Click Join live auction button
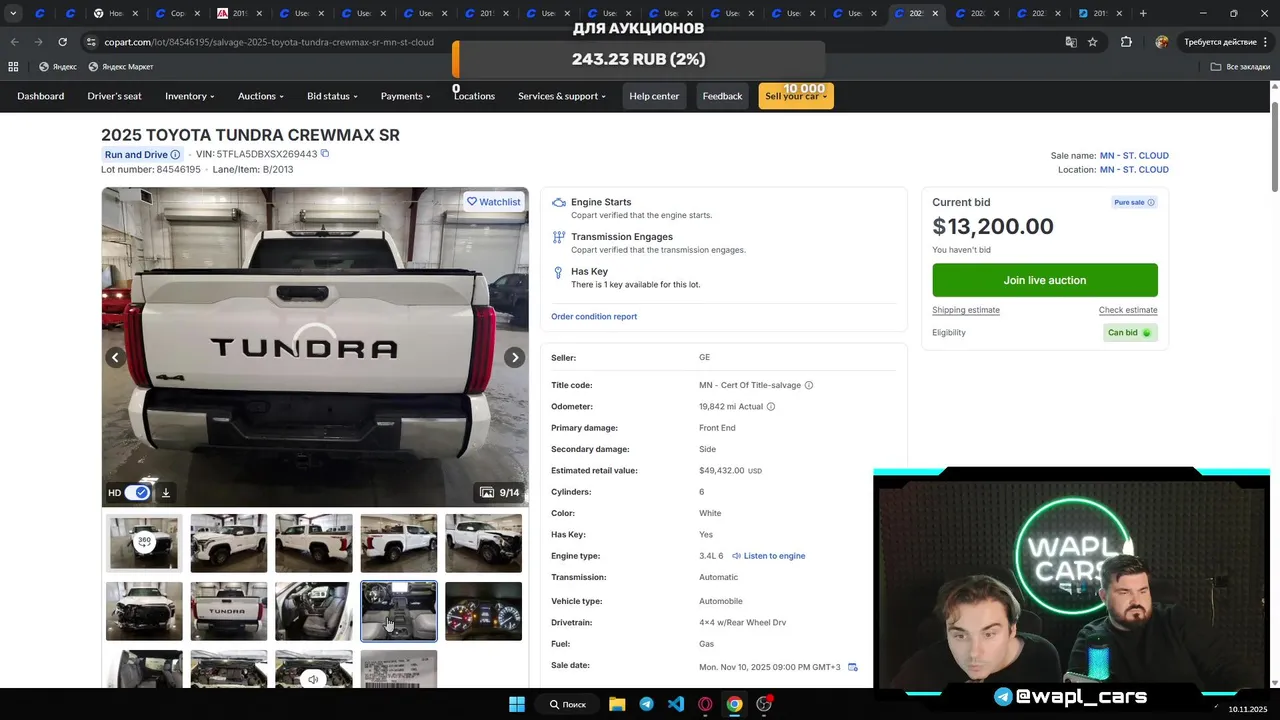This screenshot has width=1280, height=720. [x=1045, y=280]
